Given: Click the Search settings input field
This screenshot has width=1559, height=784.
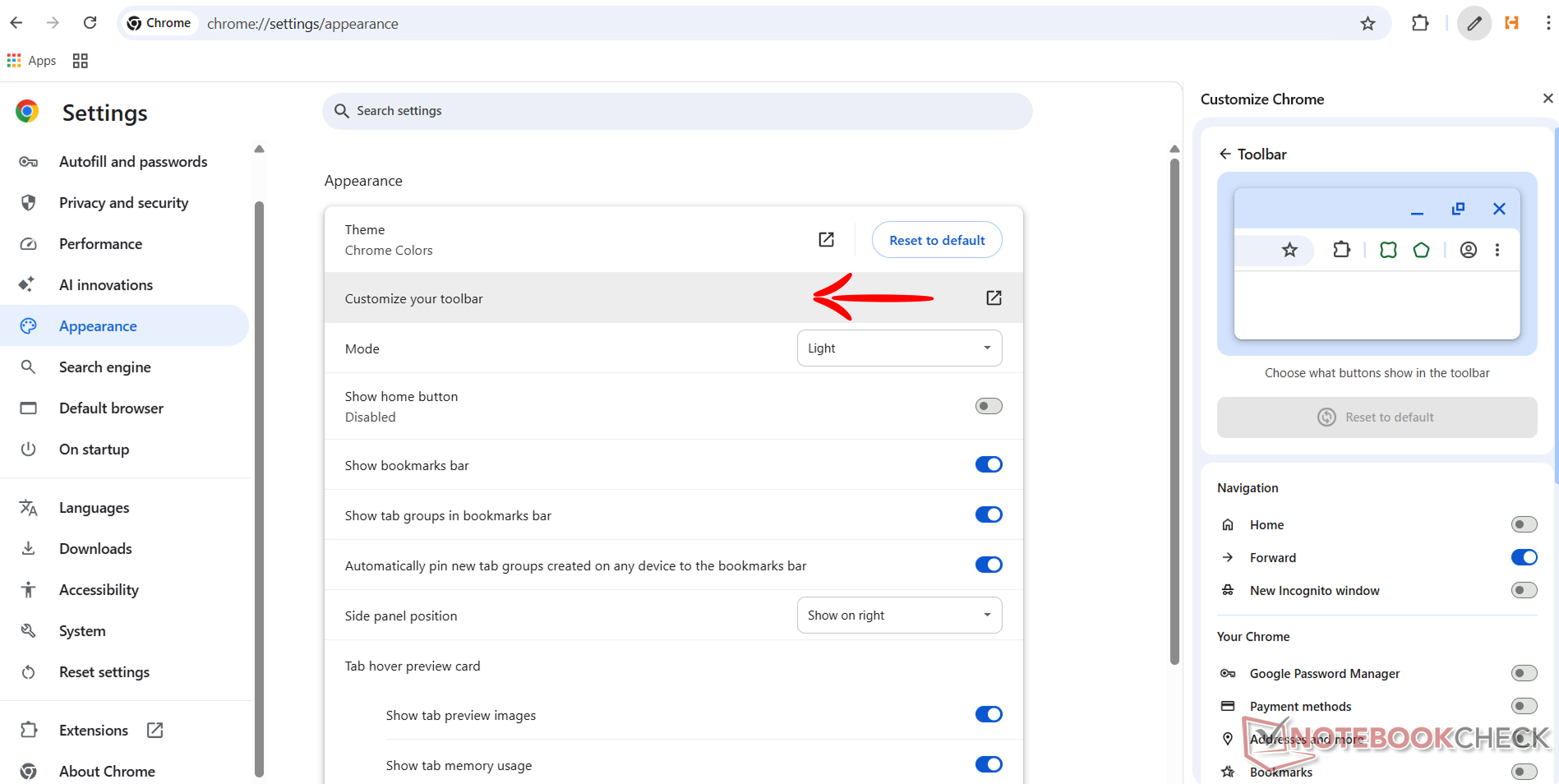Looking at the screenshot, I should (x=676, y=111).
